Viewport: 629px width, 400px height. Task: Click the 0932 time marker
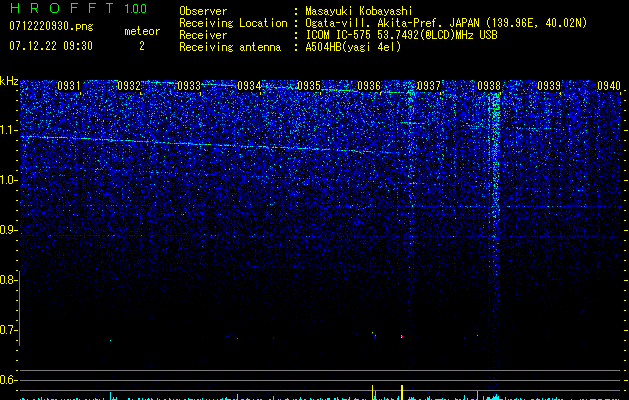tap(129, 85)
